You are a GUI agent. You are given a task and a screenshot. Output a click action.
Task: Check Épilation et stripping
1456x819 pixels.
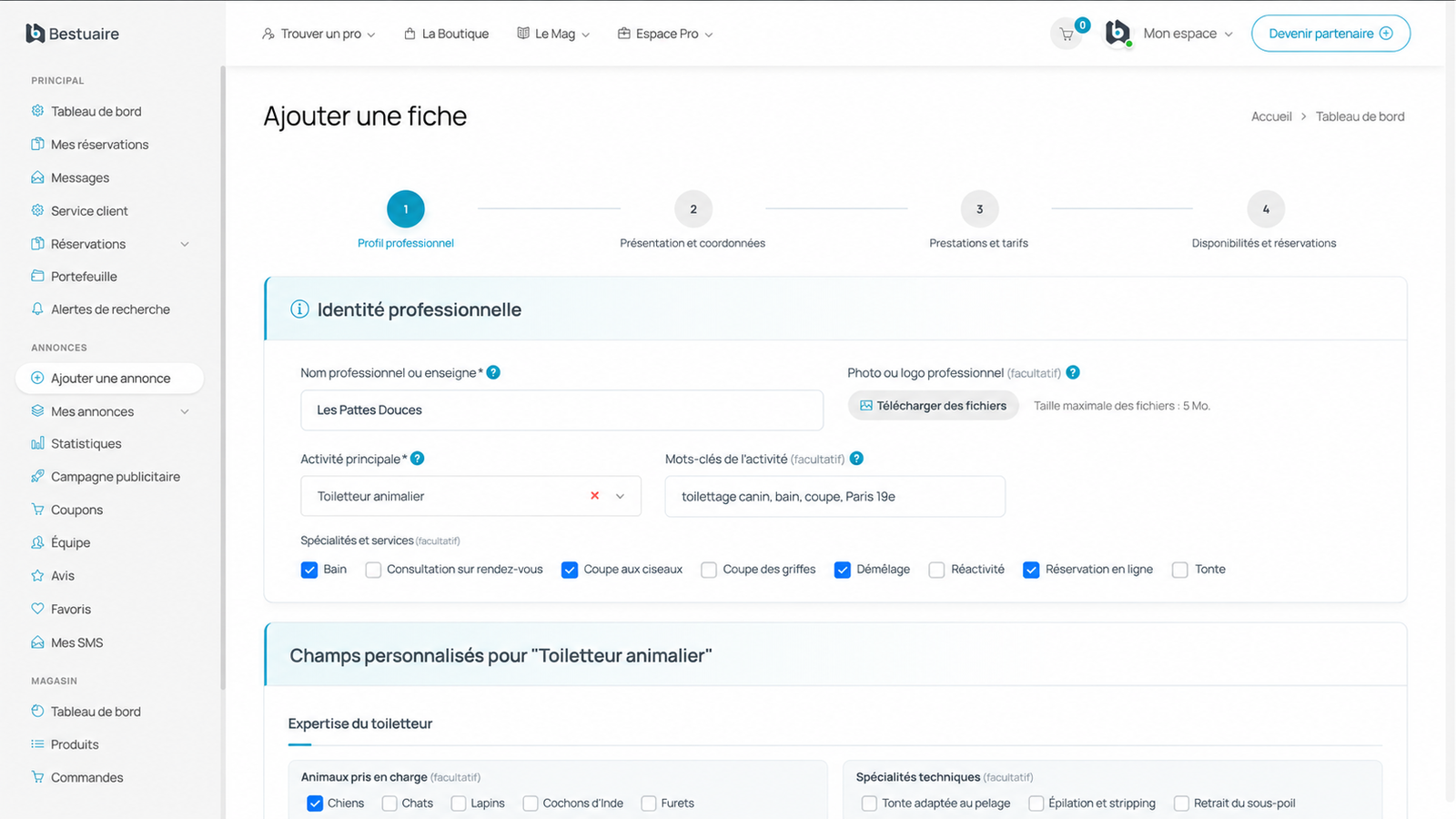pyautogui.click(x=1036, y=804)
